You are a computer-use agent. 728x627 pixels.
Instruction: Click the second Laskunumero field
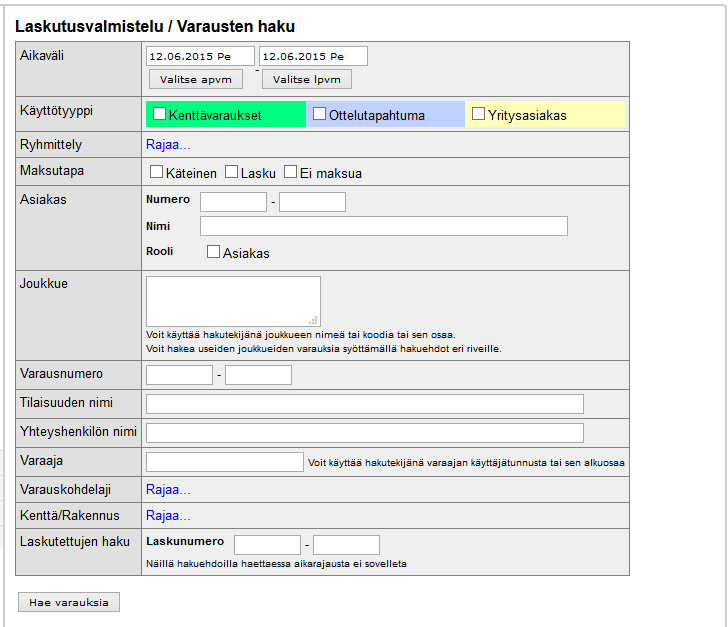pyautogui.click(x=346, y=545)
